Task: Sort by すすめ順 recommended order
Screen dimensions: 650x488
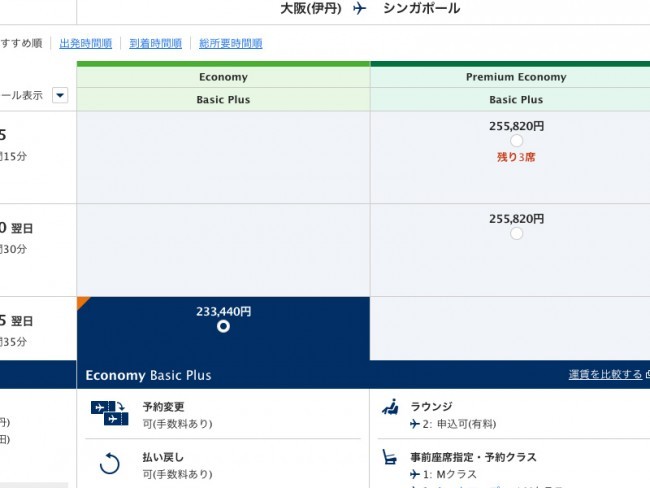Action: pos(21,44)
